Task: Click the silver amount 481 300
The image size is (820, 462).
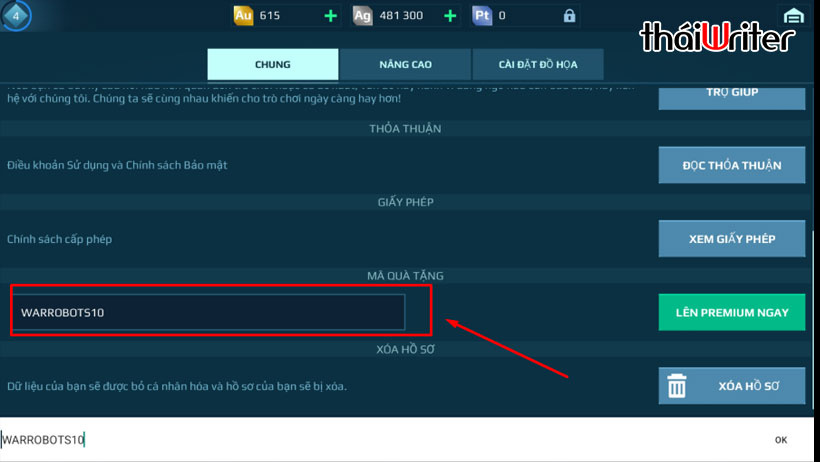Action: click(401, 16)
